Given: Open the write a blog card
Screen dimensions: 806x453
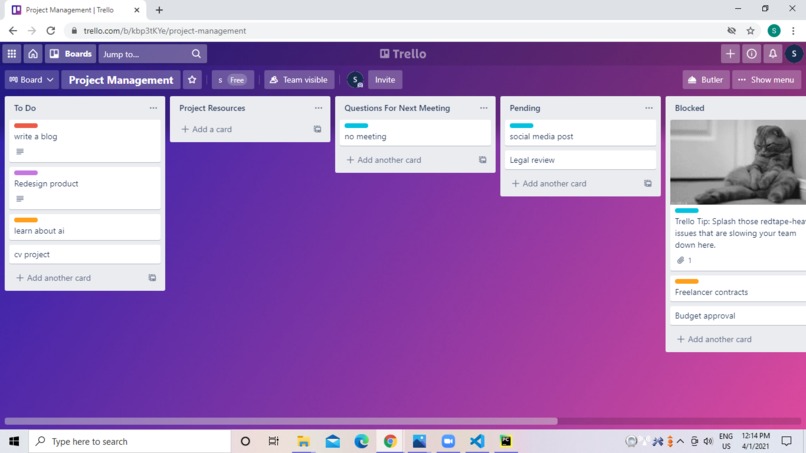Looking at the screenshot, I should coord(85,141).
